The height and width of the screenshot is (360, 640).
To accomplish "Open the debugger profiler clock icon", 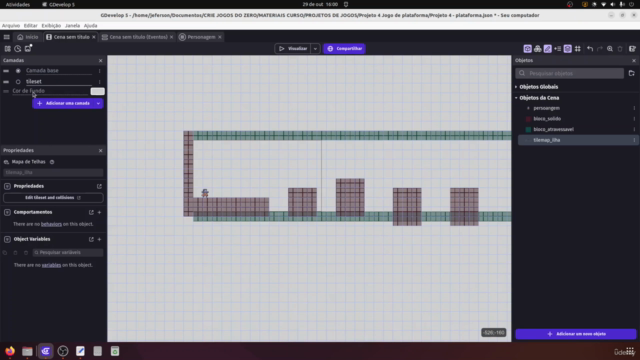I will (x=18, y=49).
